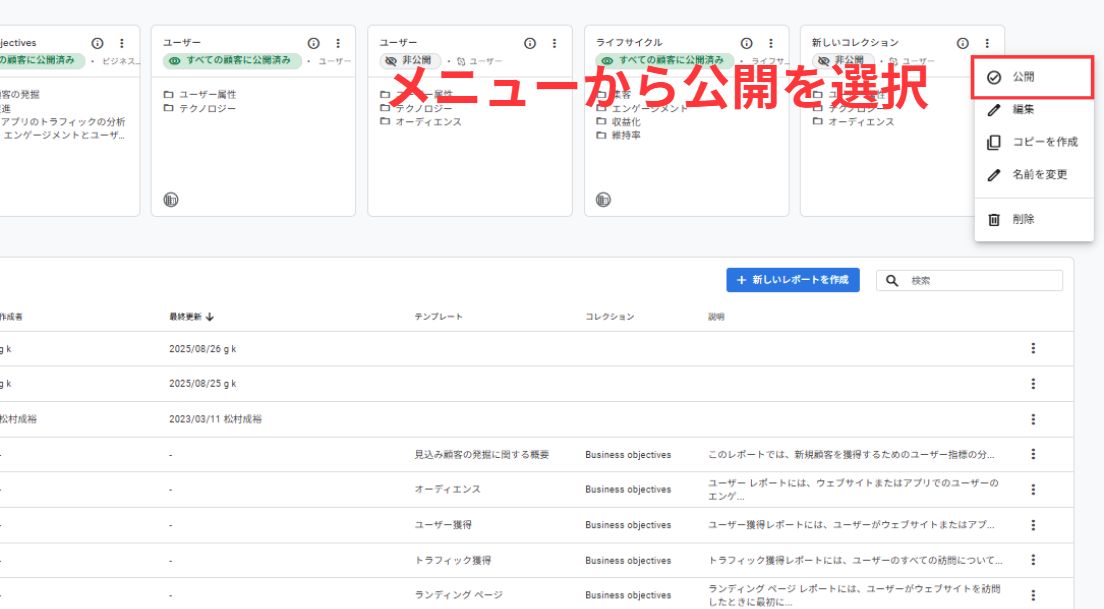Click the pencil icon next to 名前を変更
This screenshot has width=1104, height=609.
click(x=993, y=175)
